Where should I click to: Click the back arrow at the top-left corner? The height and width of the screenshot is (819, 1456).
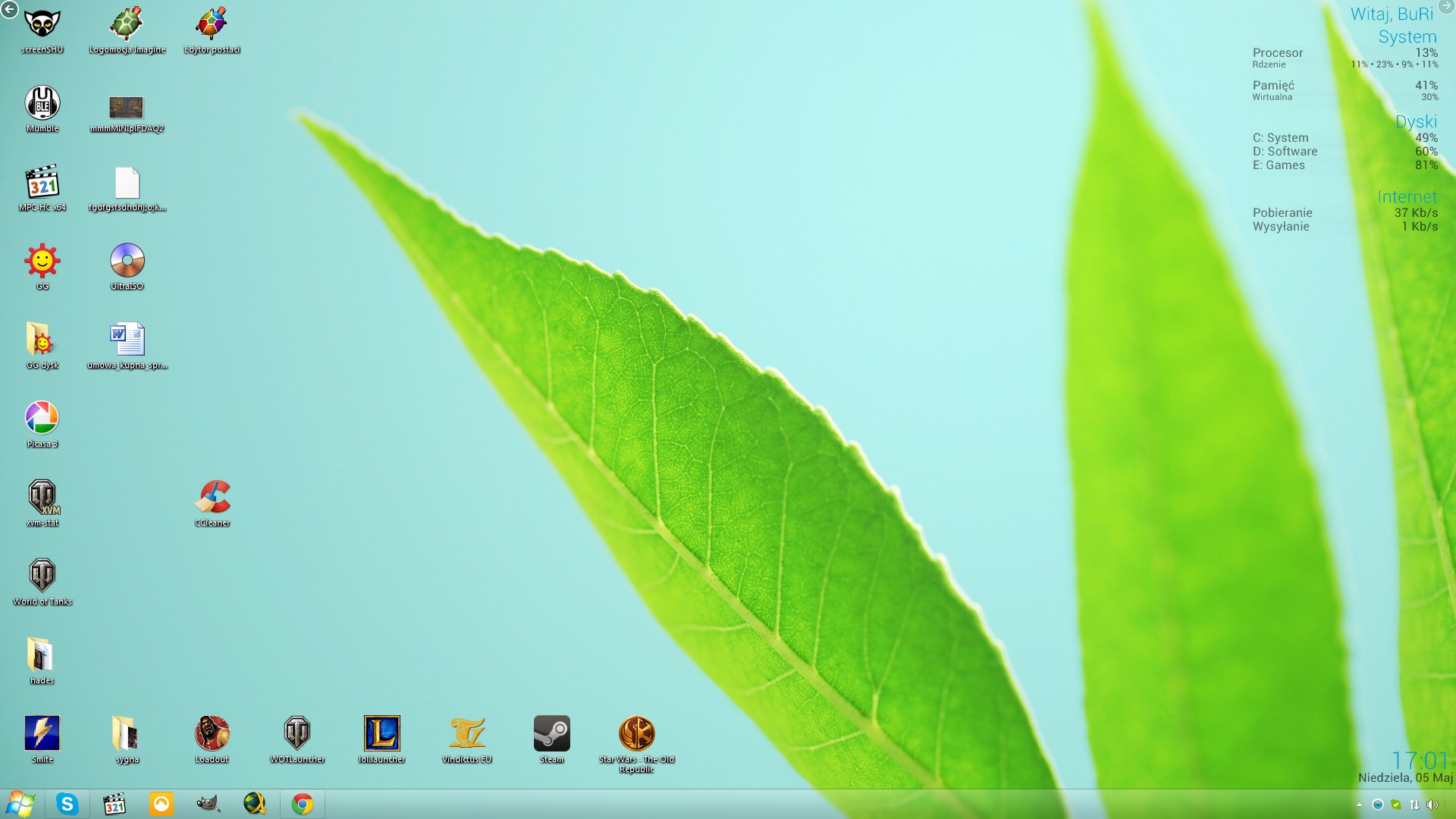click(9, 9)
